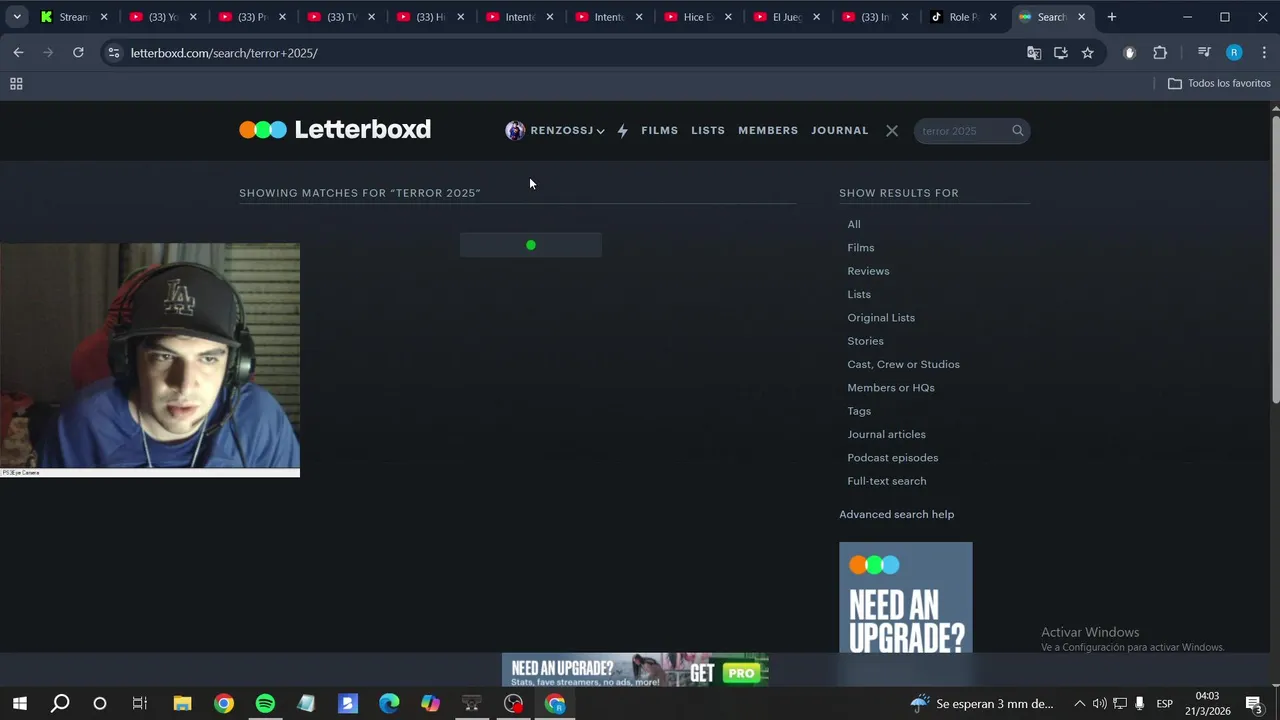Filter results by Lists
The height and width of the screenshot is (720, 1280).
[x=859, y=294]
